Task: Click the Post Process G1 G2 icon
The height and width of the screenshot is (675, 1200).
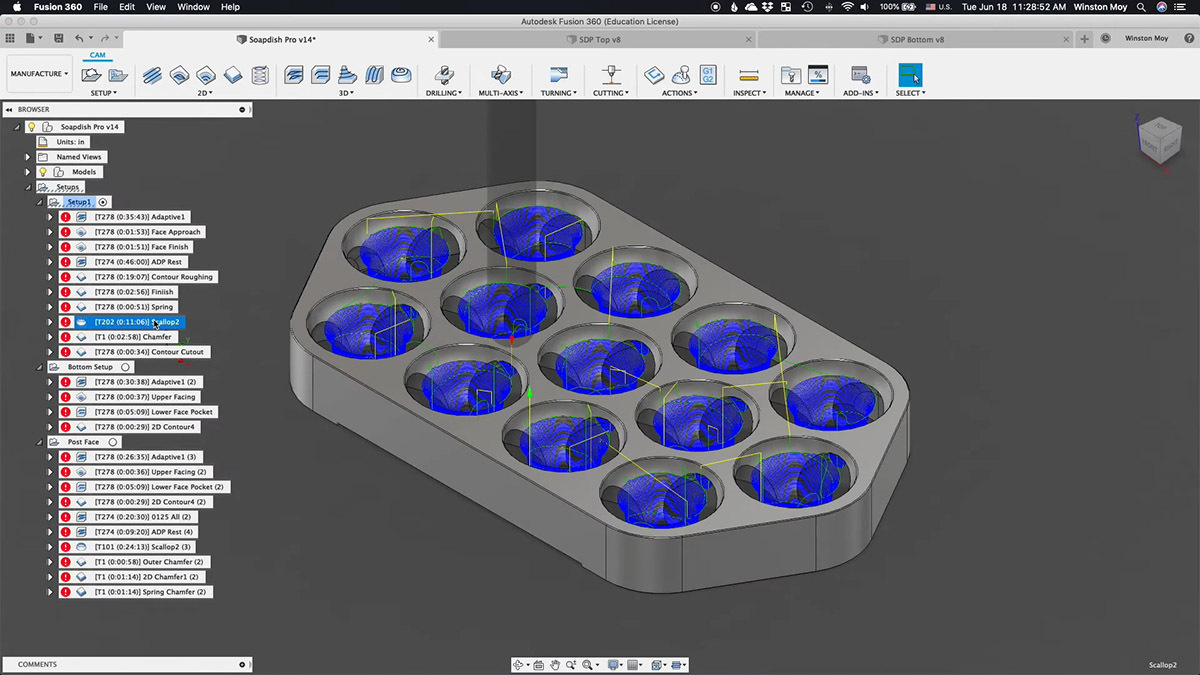Action: tap(708, 75)
